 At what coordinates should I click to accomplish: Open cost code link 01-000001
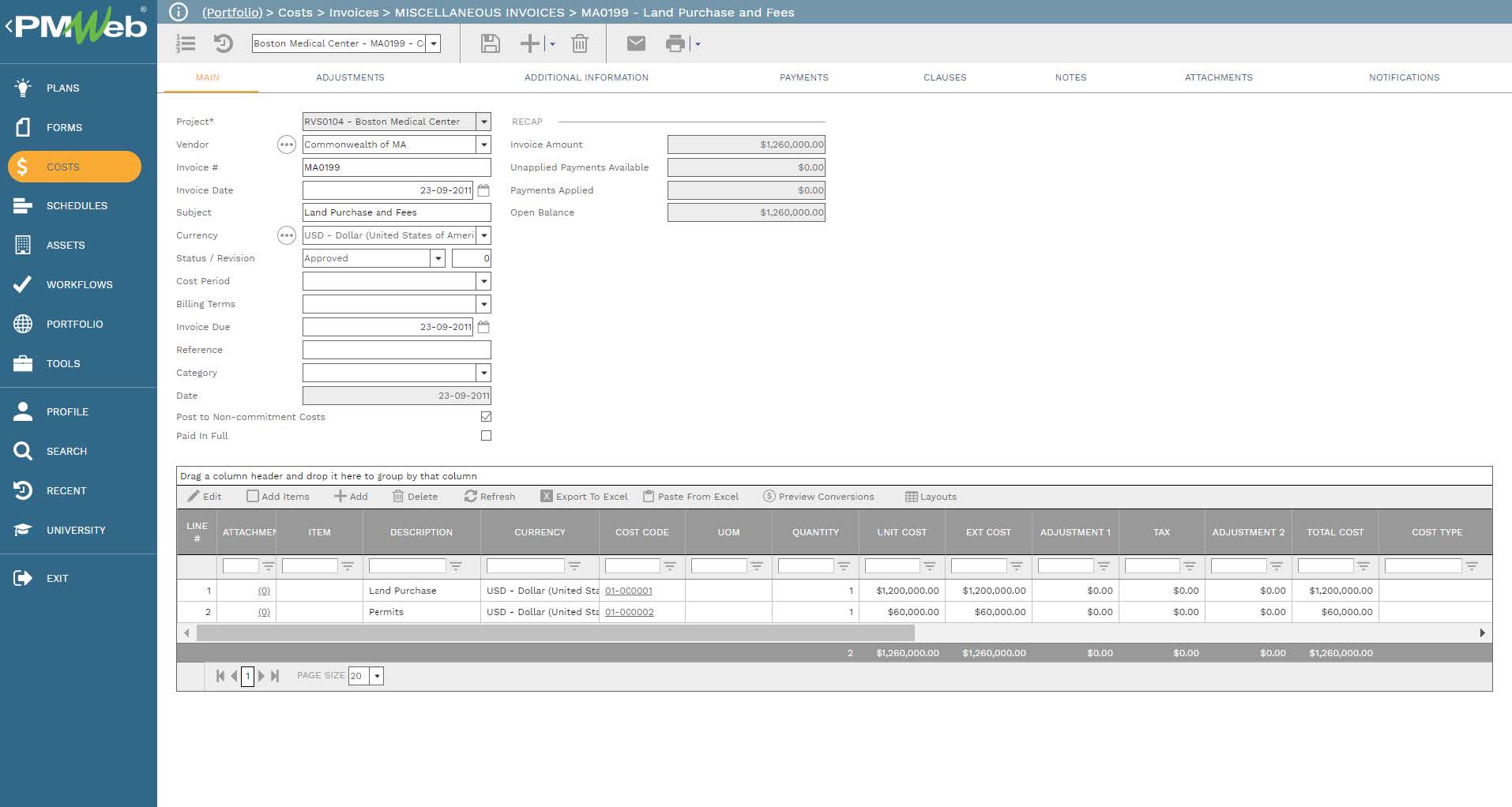point(629,591)
